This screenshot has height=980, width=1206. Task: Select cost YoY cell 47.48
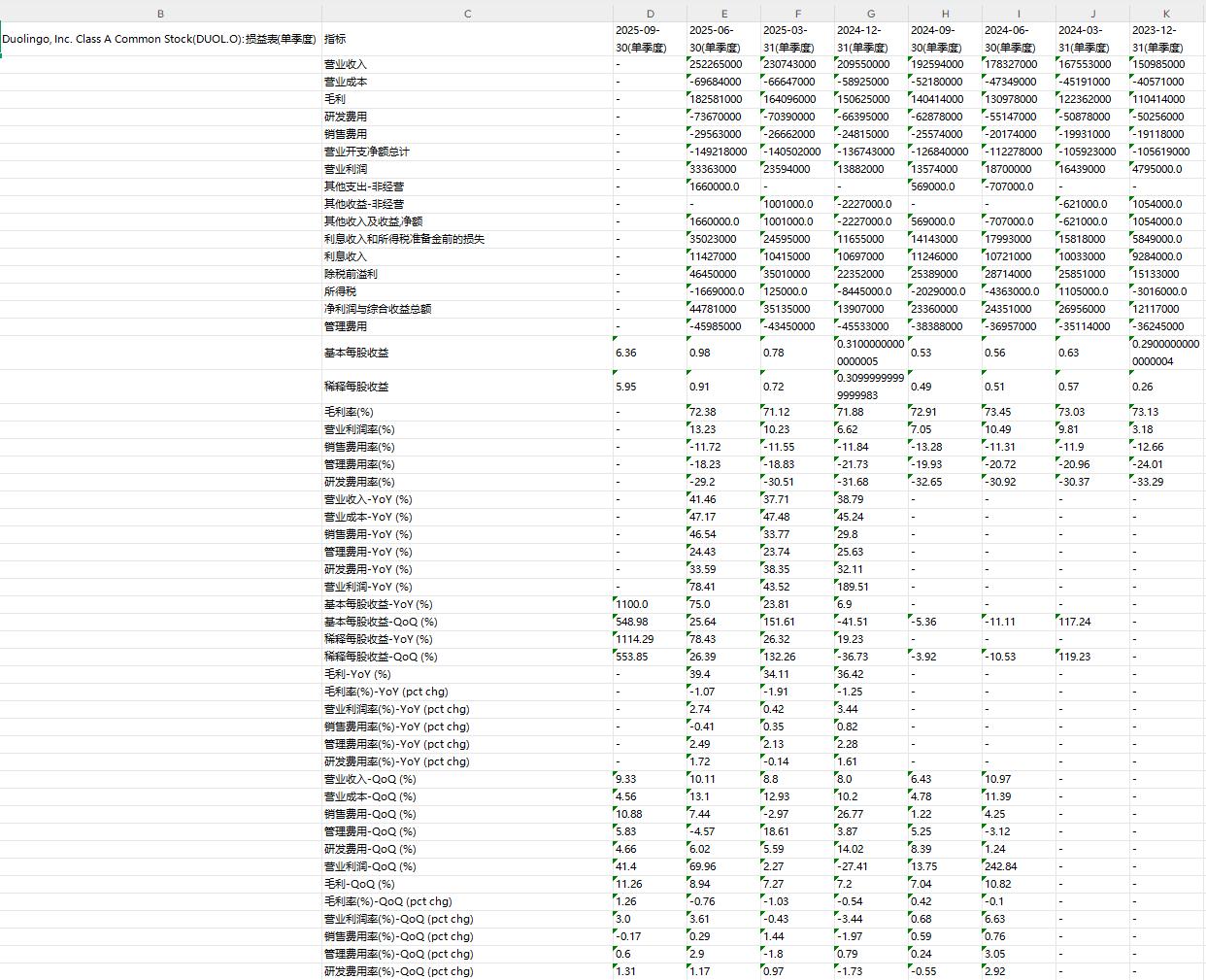coord(797,517)
